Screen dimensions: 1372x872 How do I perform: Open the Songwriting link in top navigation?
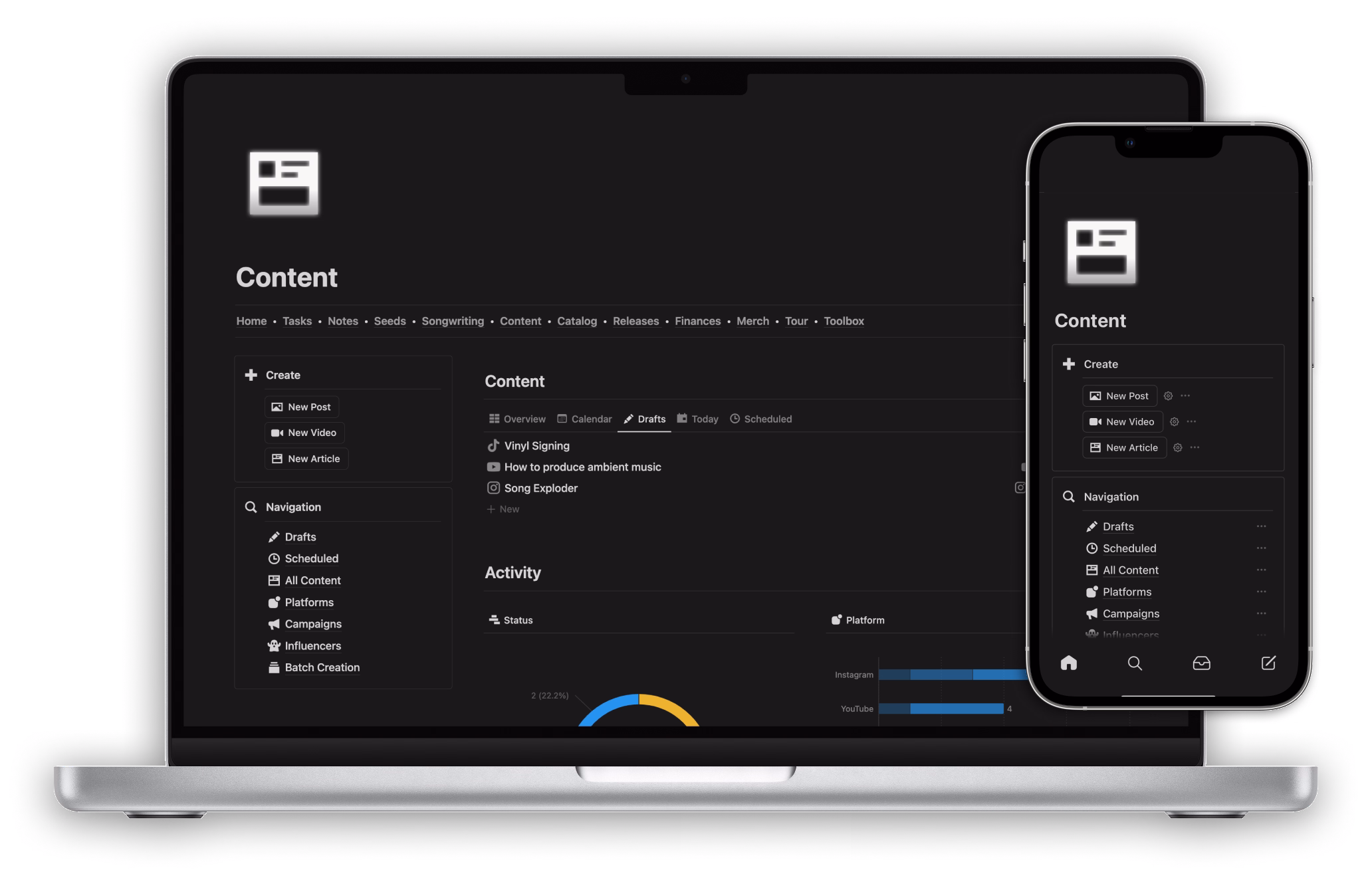click(x=453, y=321)
